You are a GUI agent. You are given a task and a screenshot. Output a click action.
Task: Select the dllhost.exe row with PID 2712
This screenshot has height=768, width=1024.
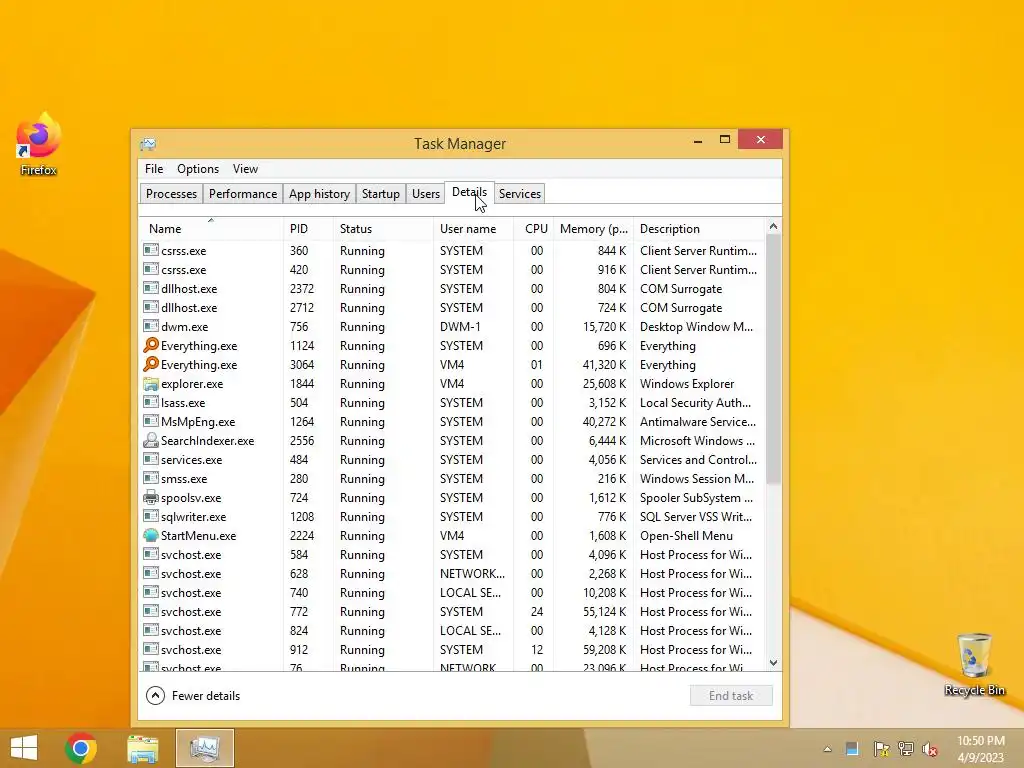tap(452, 308)
